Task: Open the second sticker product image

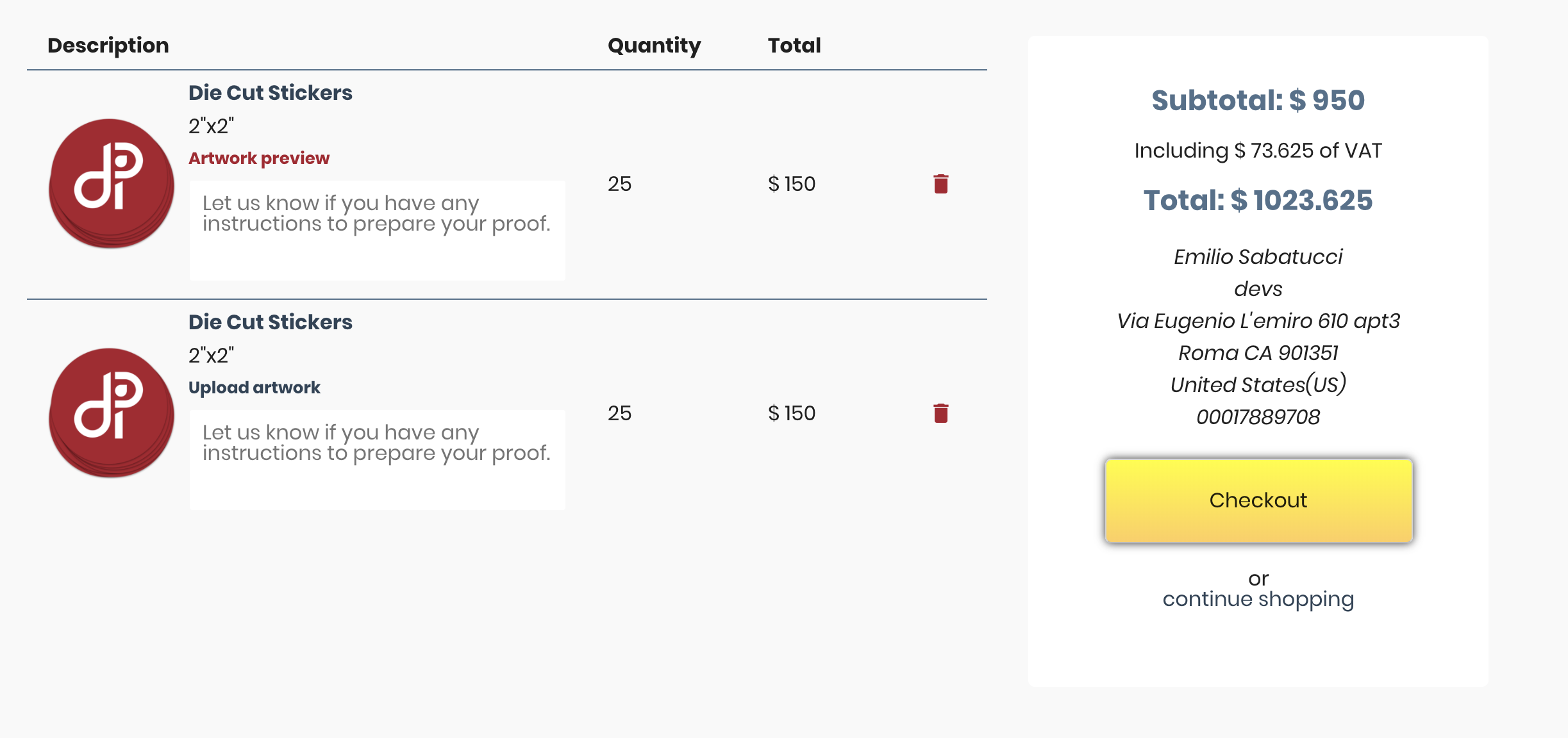Action: (112, 413)
